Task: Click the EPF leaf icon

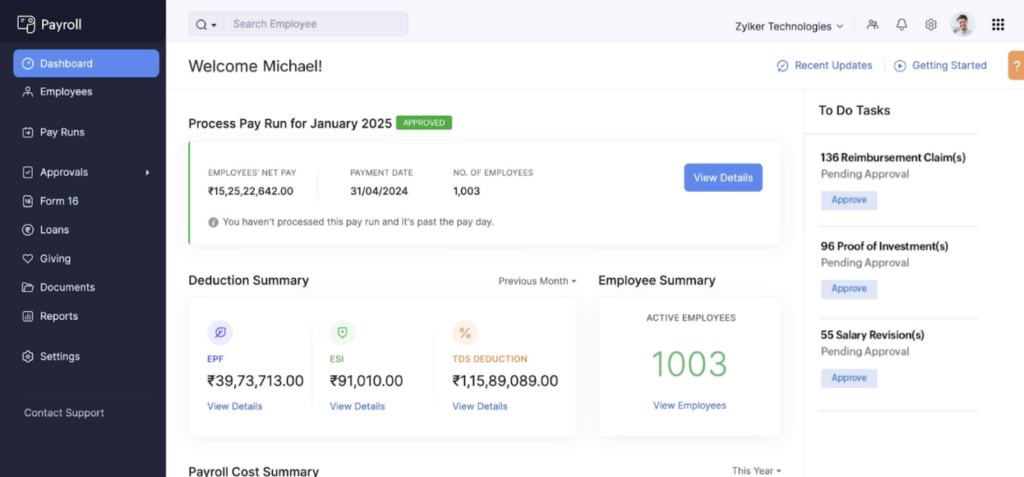Action: tap(220, 333)
